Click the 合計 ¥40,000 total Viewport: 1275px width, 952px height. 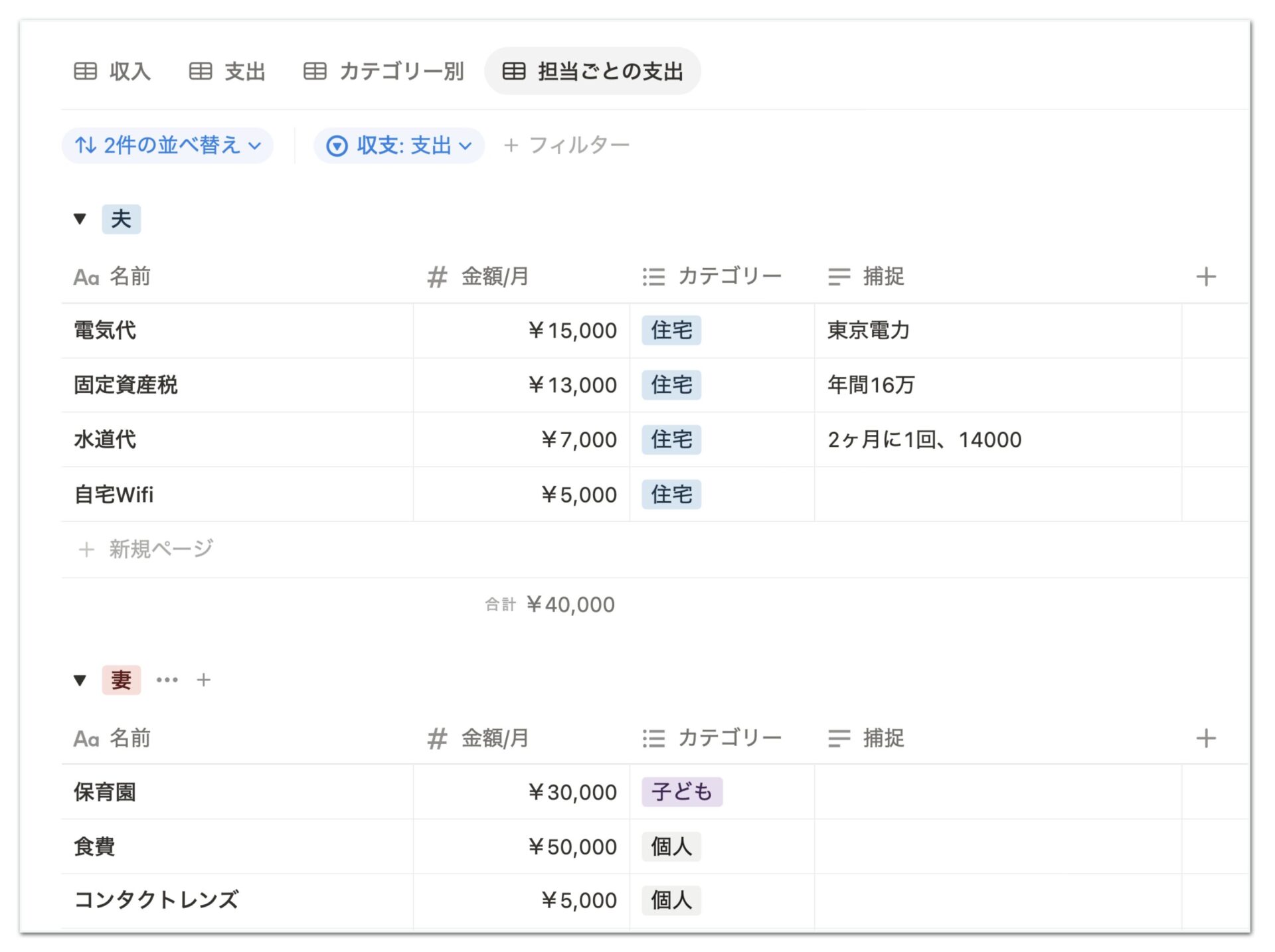(550, 604)
